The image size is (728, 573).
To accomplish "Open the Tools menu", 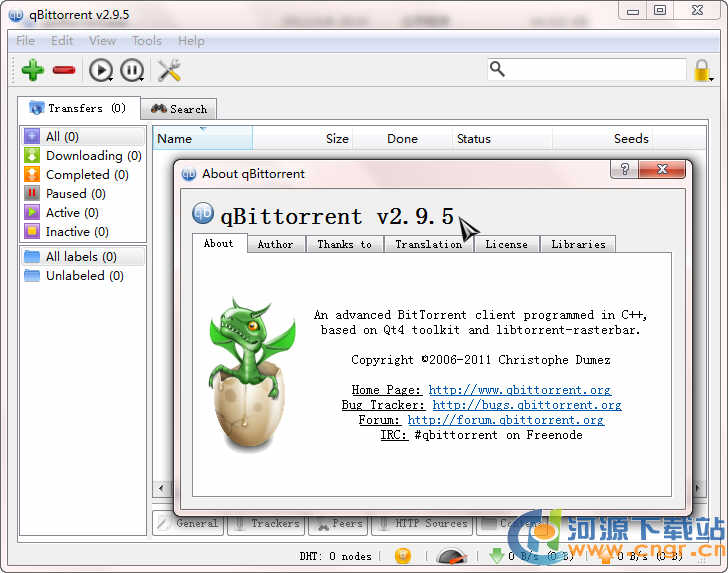I will tap(146, 41).
